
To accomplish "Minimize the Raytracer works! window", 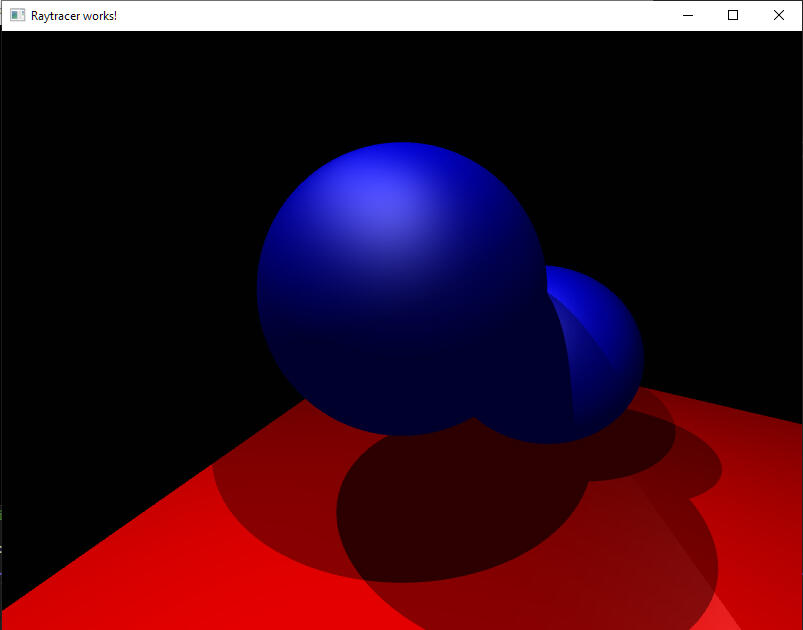I will [x=687, y=16].
